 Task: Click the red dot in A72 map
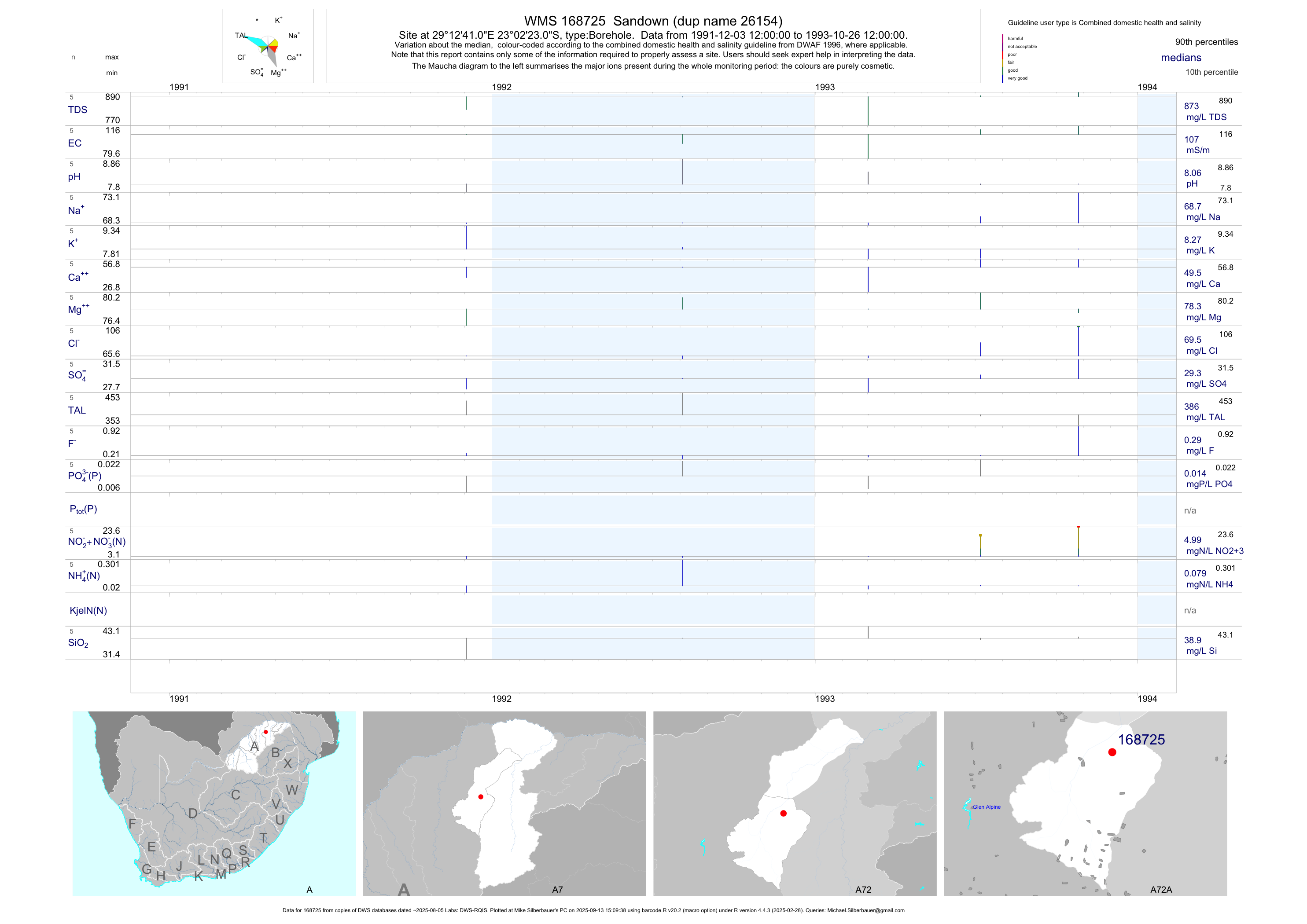(783, 814)
